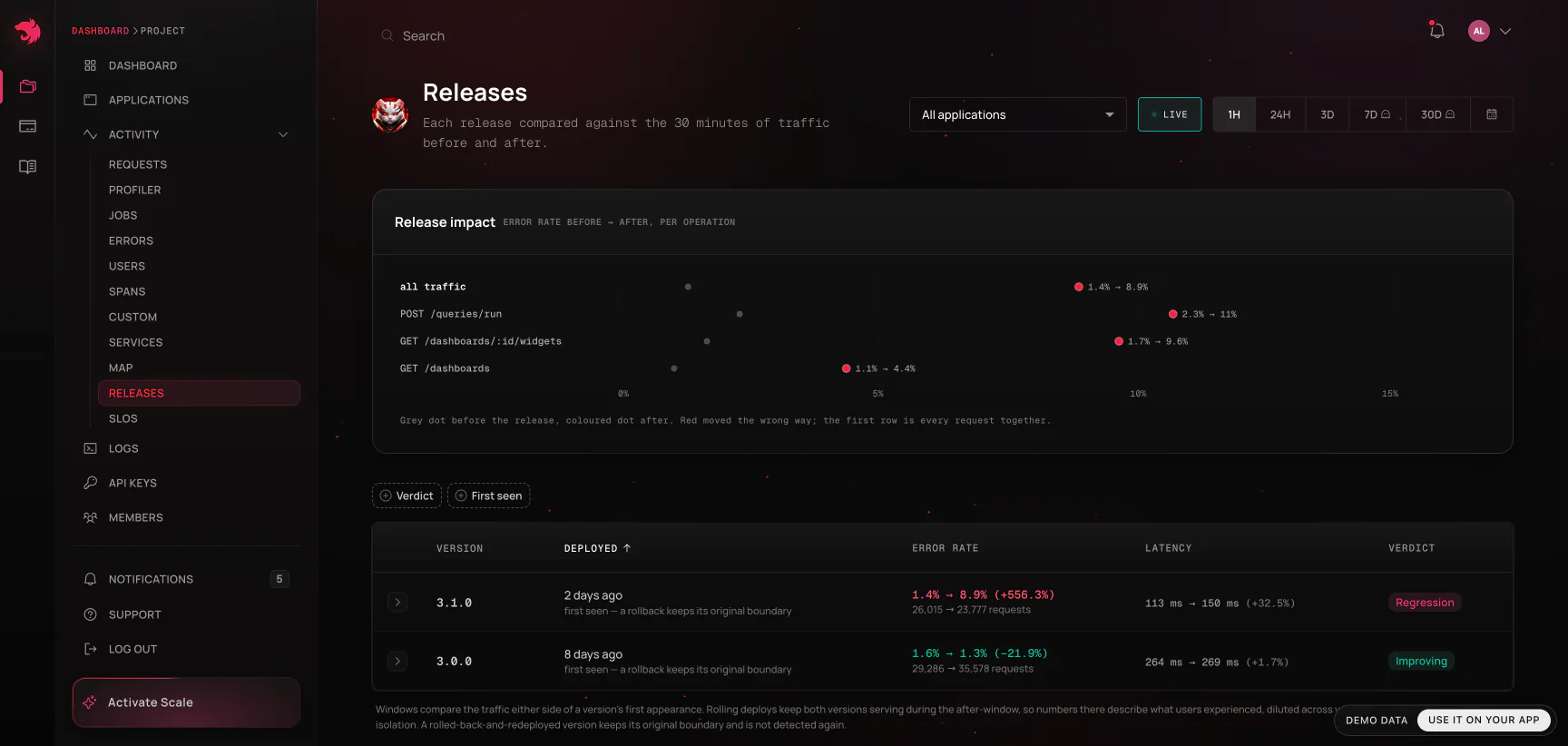Open the user menu chevron
Viewport: 1568px width, 746px height.
[x=1505, y=31]
